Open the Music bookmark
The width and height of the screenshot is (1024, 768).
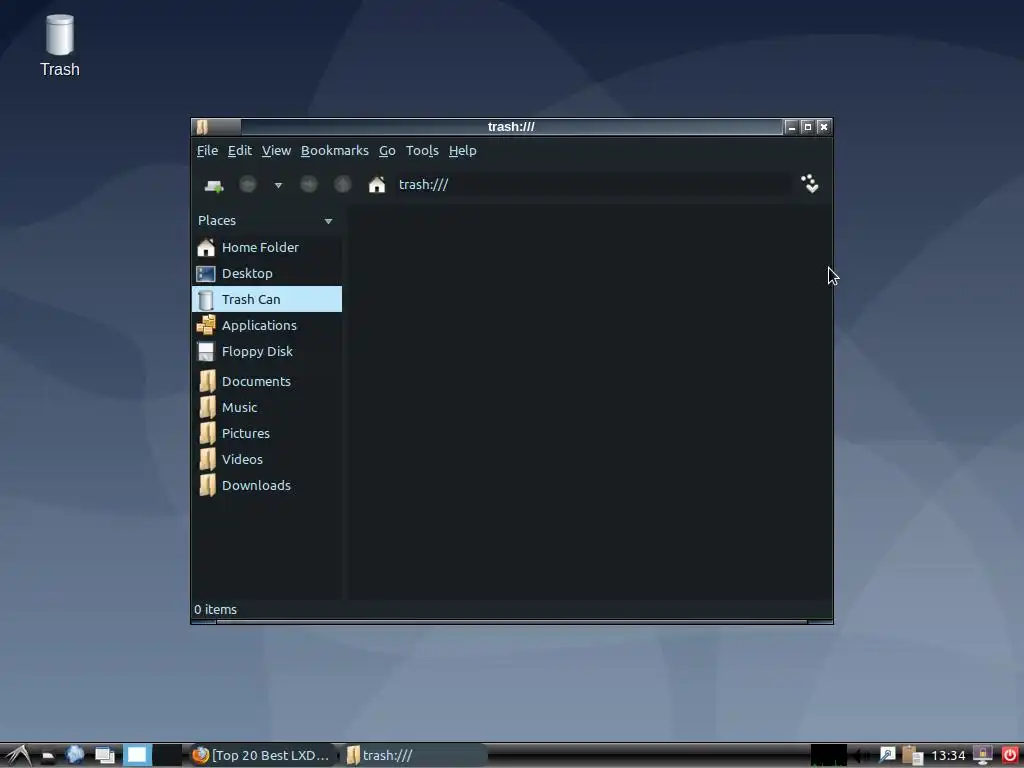pyautogui.click(x=267, y=408)
